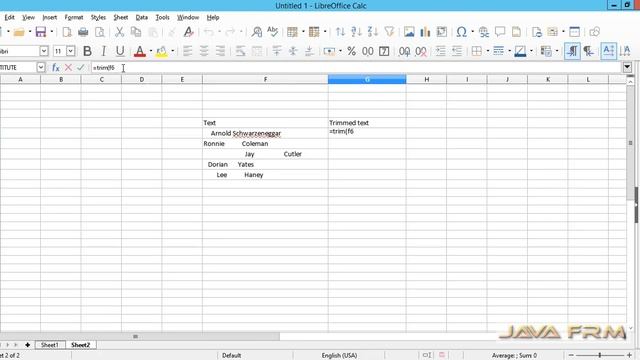
Task: Open the font name dropdown
Action: (44, 51)
